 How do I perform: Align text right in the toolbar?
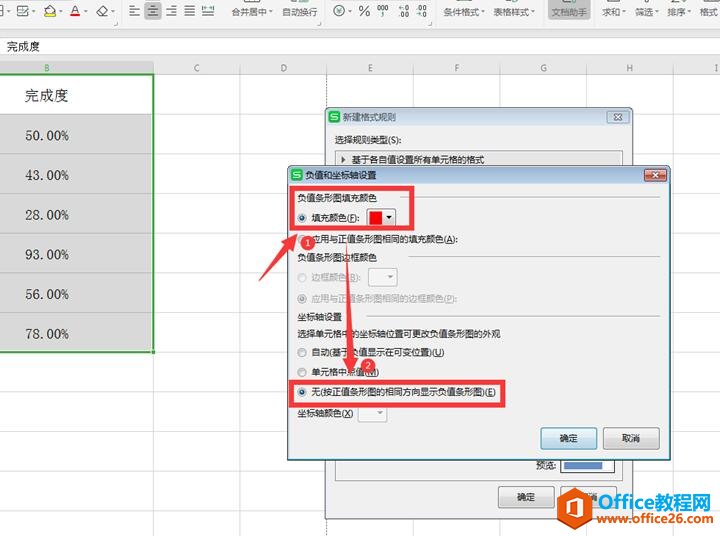(171, 11)
